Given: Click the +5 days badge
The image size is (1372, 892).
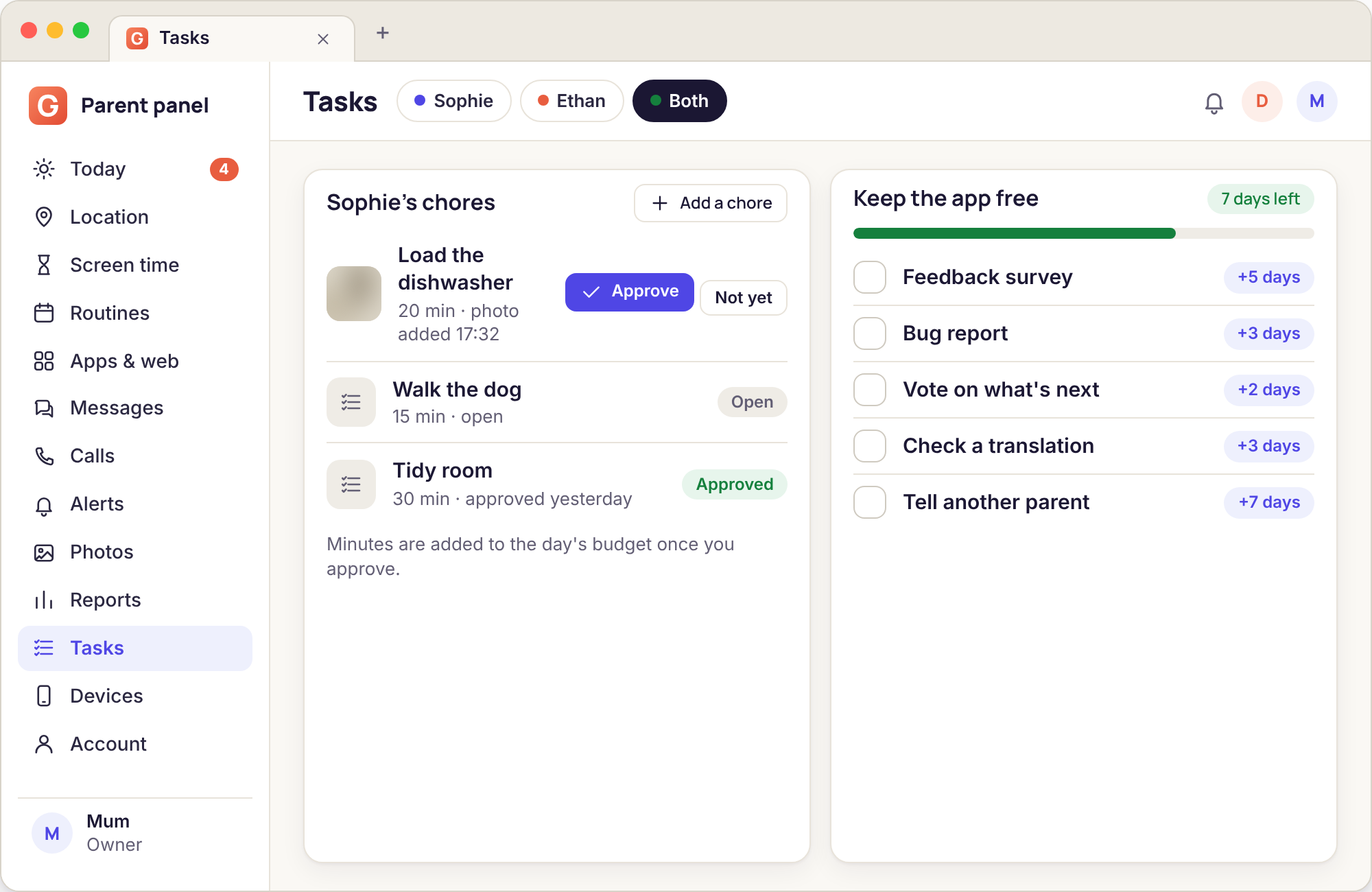Looking at the screenshot, I should [x=1269, y=277].
